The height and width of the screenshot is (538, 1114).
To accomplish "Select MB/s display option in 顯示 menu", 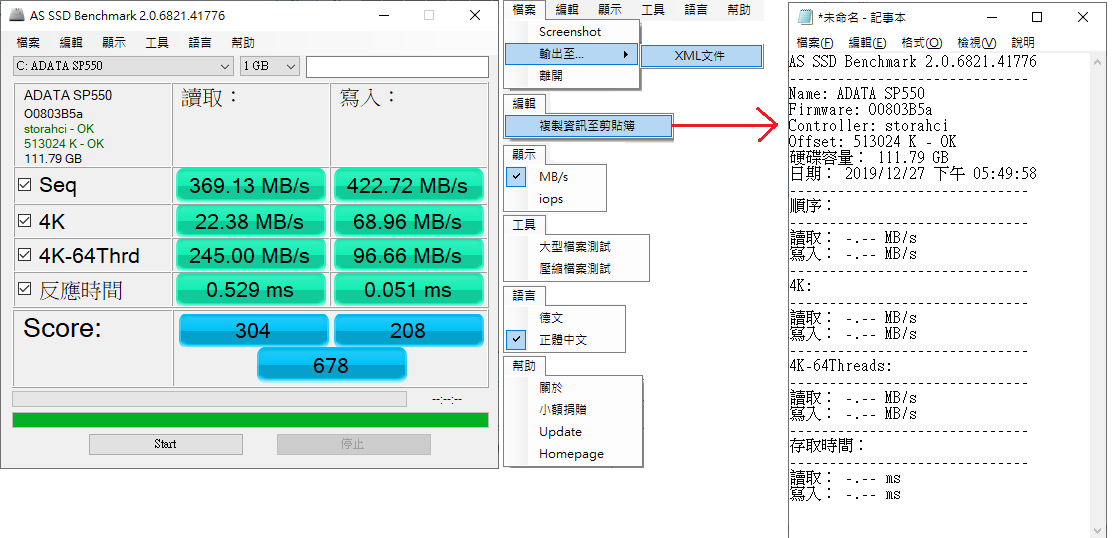I will click(553, 176).
